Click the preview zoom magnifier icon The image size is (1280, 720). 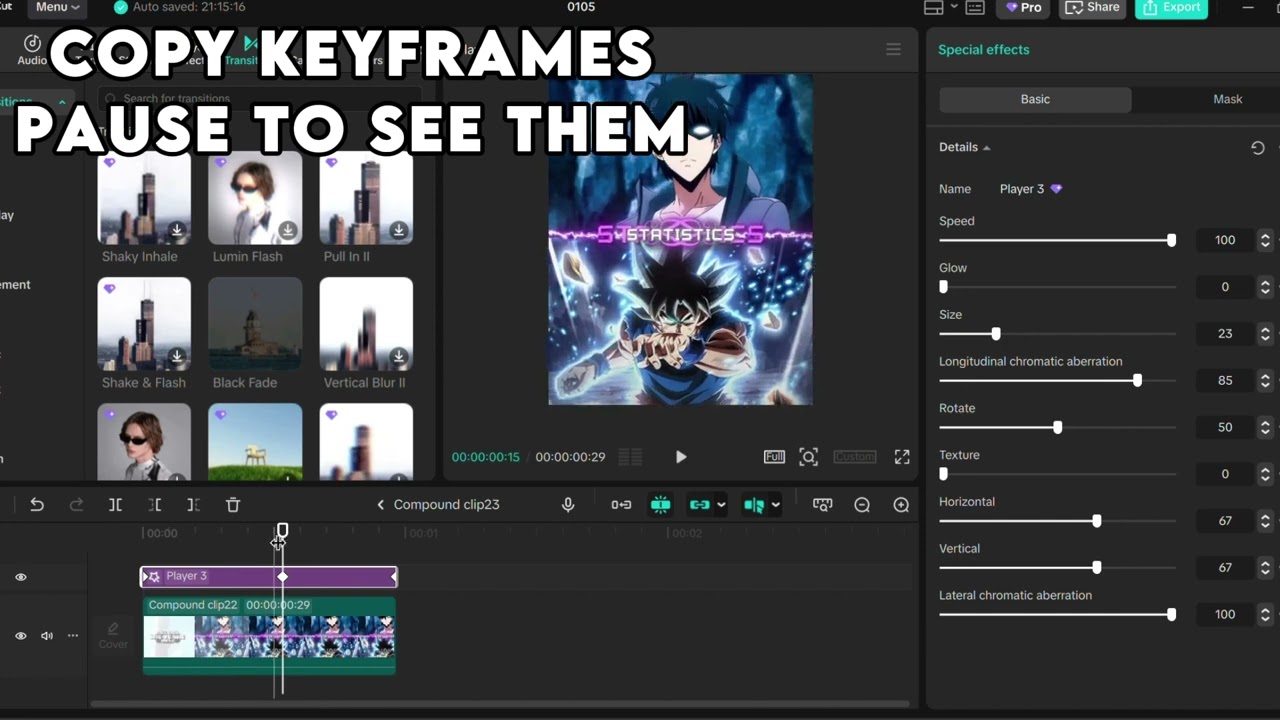(x=808, y=457)
